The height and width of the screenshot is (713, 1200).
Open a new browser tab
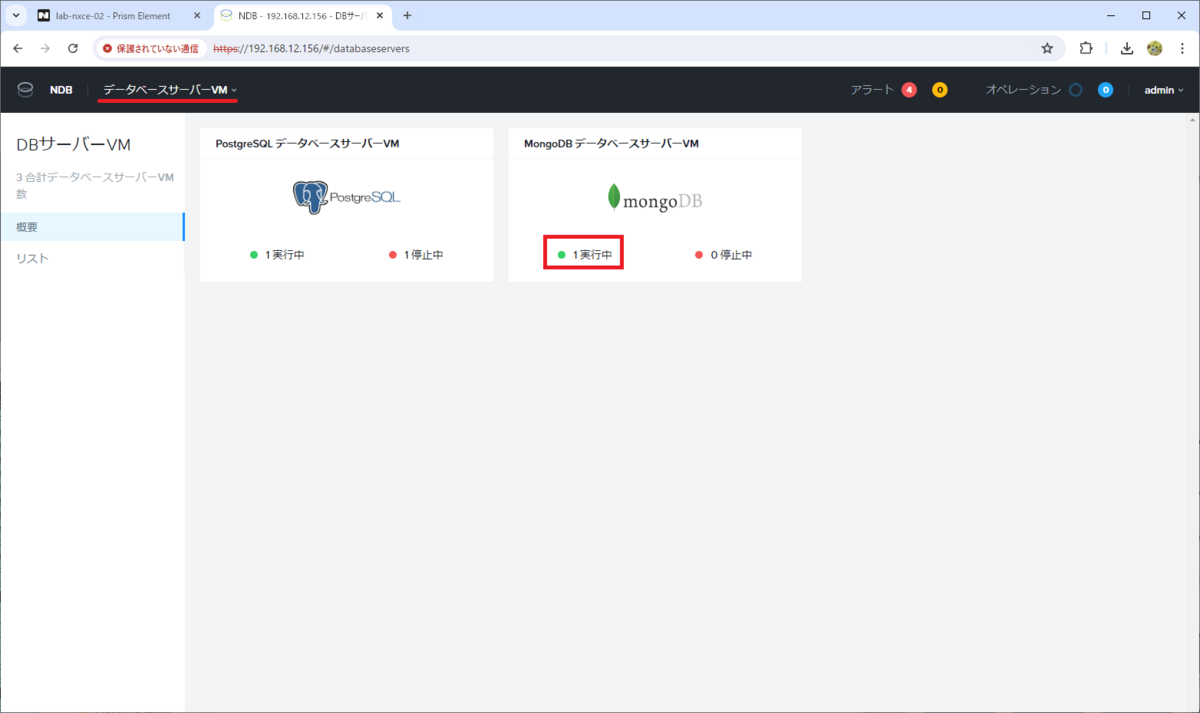pyautogui.click(x=407, y=16)
